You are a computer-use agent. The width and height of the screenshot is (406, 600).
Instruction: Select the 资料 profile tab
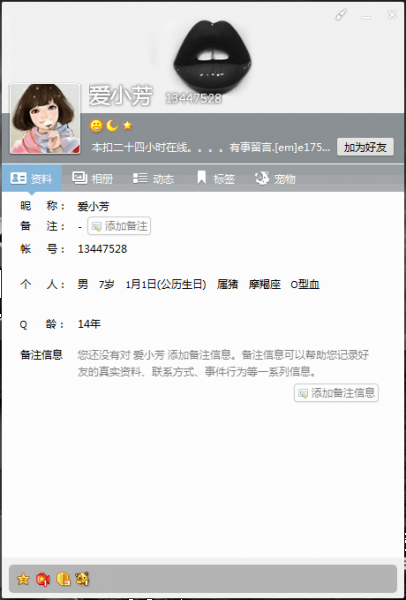coord(32,178)
